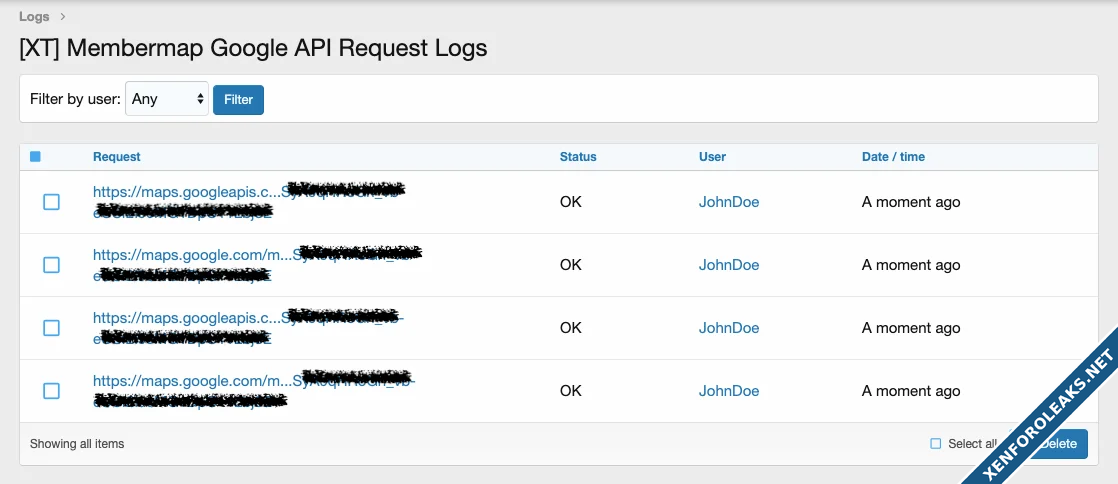Click the Date / time column header
Viewport: 1118px width, 484px height.
(893, 157)
